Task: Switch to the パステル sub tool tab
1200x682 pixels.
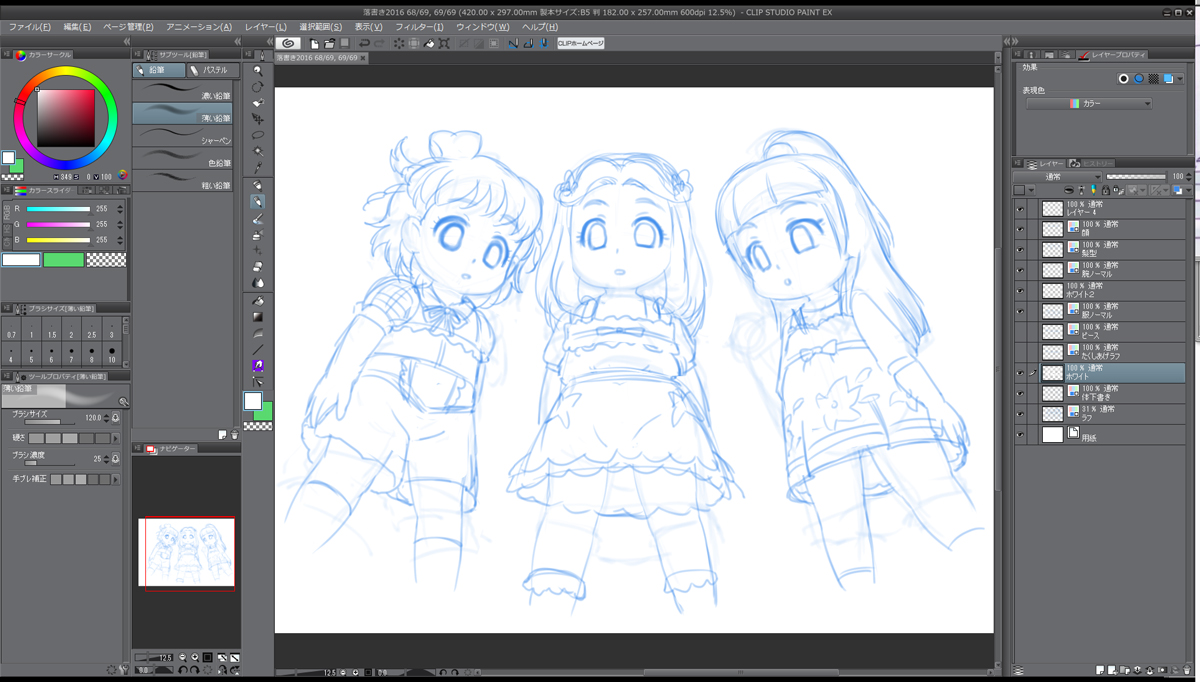Action: 214,71
